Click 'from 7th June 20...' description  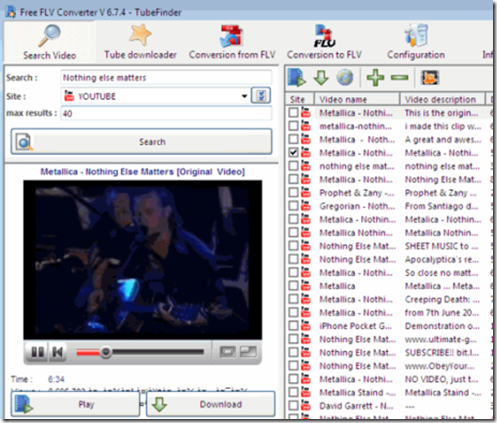pos(442,313)
